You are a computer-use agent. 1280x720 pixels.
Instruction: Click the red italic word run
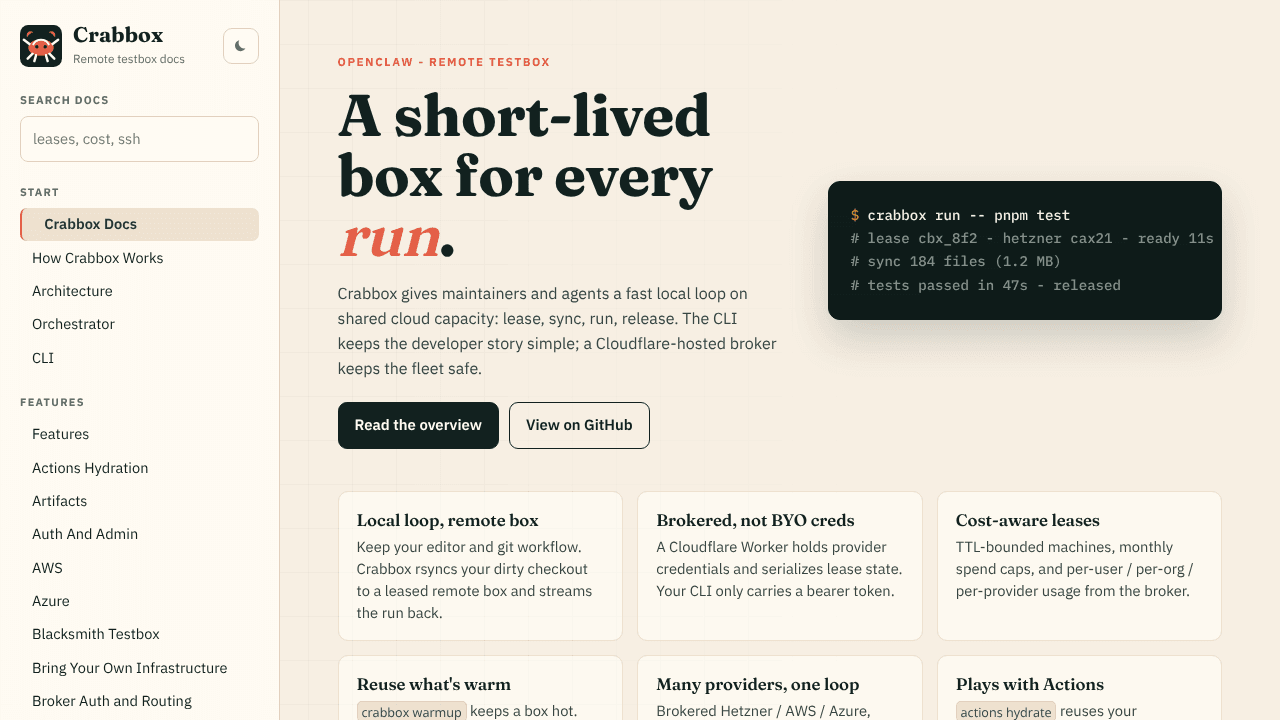click(390, 238)
